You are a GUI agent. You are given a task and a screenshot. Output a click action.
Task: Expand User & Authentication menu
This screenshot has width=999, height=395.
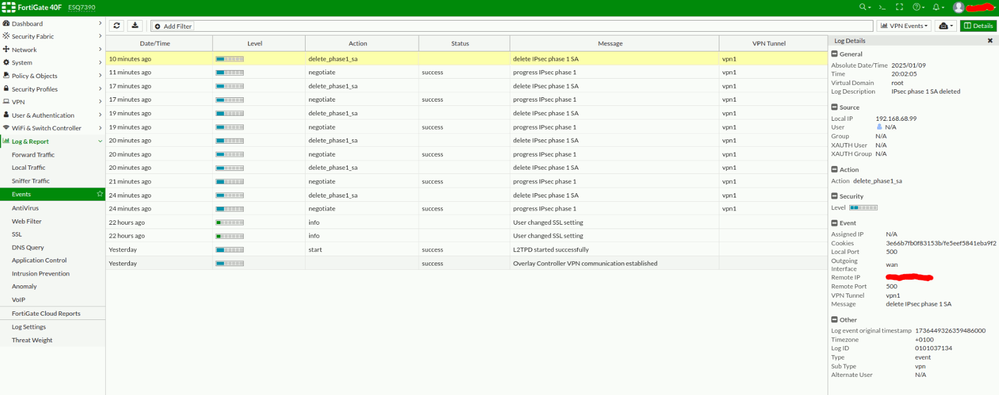[x=52, y=115]
